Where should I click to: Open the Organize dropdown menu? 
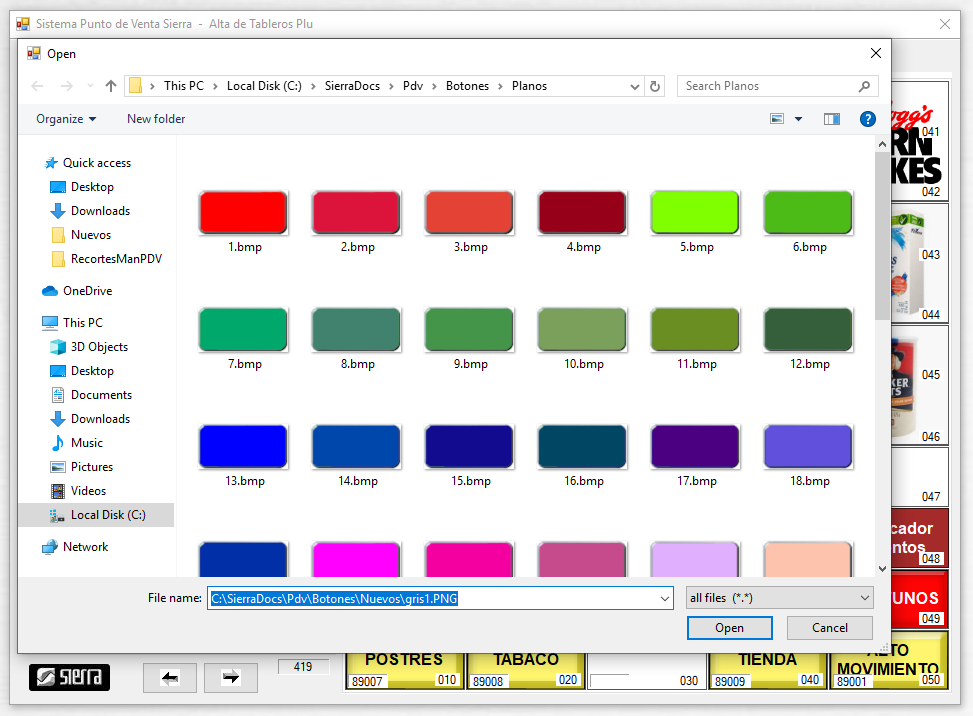(x=66, y=119)
